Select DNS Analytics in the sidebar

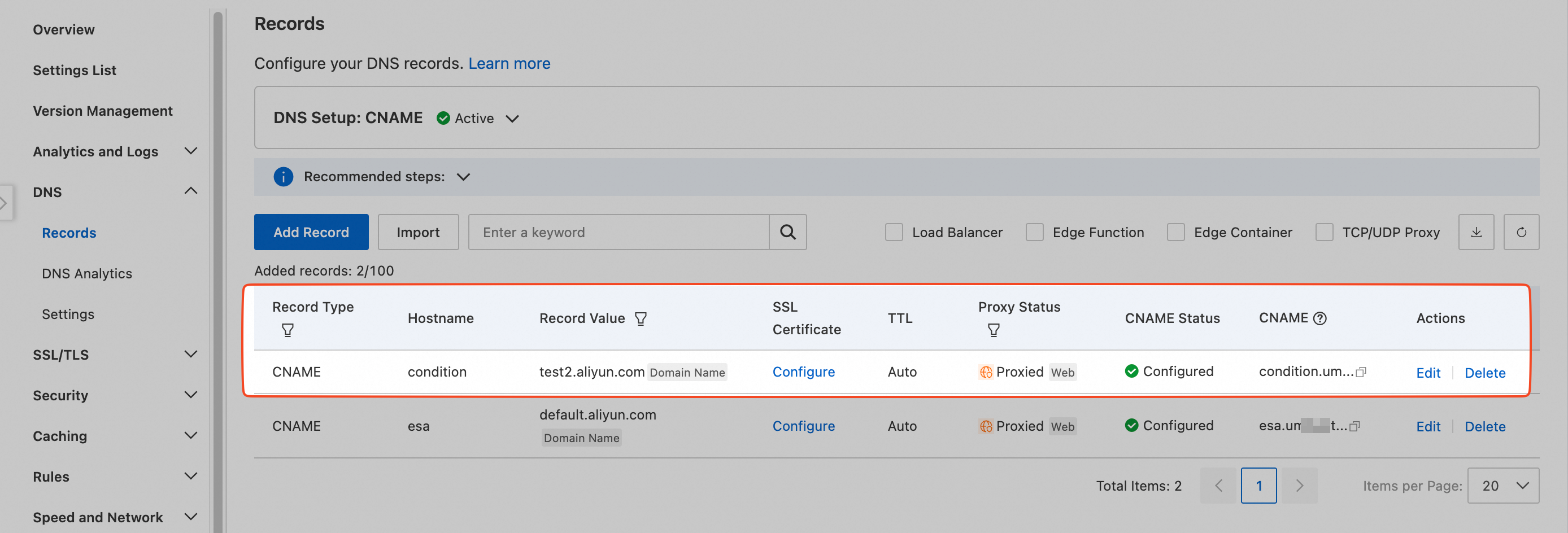coord(87,273)
